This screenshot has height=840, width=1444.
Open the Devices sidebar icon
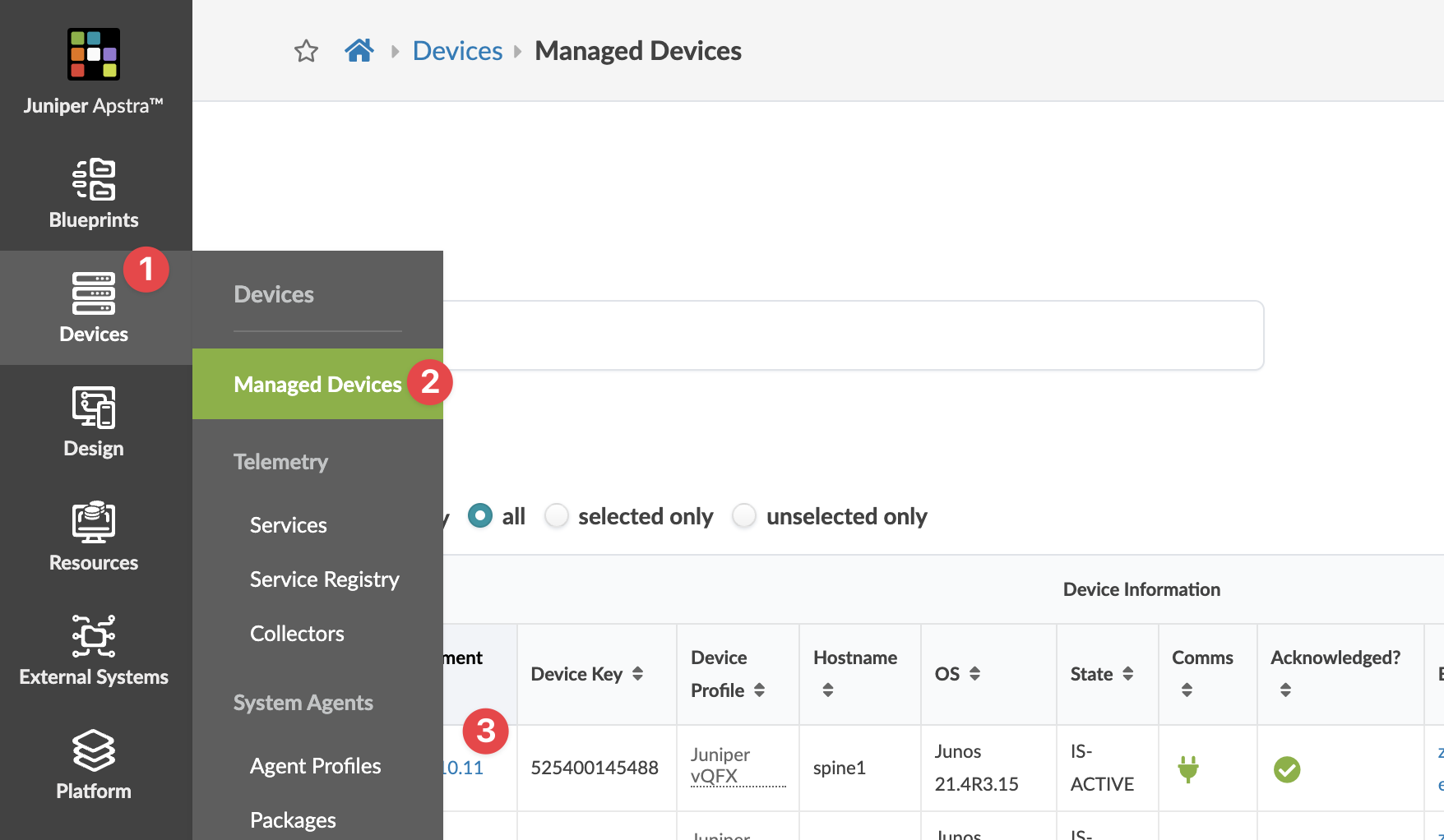pos(94,307)
